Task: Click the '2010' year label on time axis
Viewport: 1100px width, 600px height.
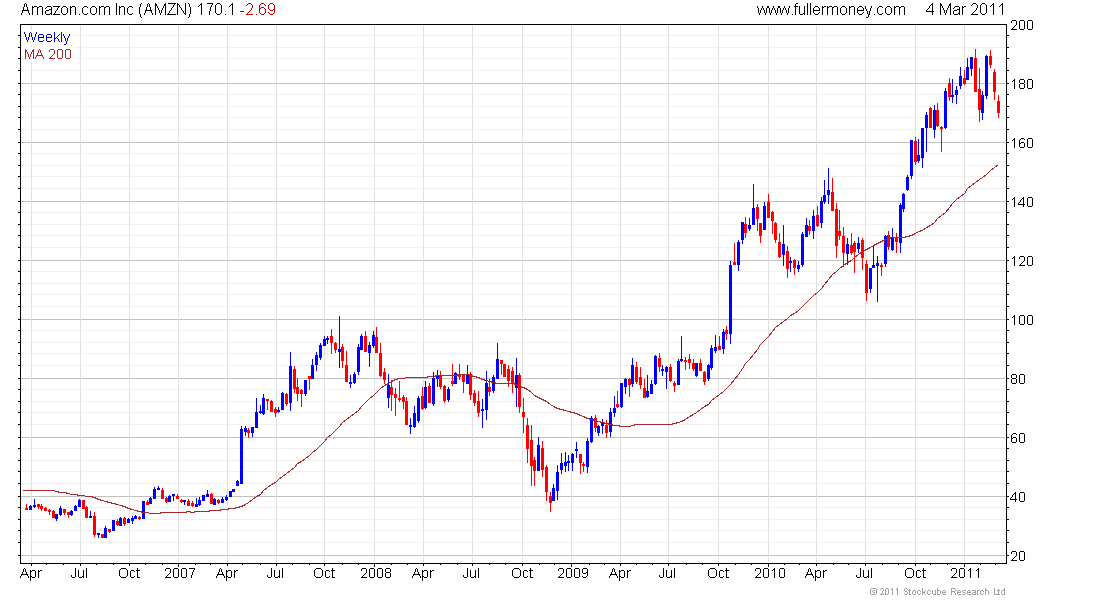Action: coord(770,573)
